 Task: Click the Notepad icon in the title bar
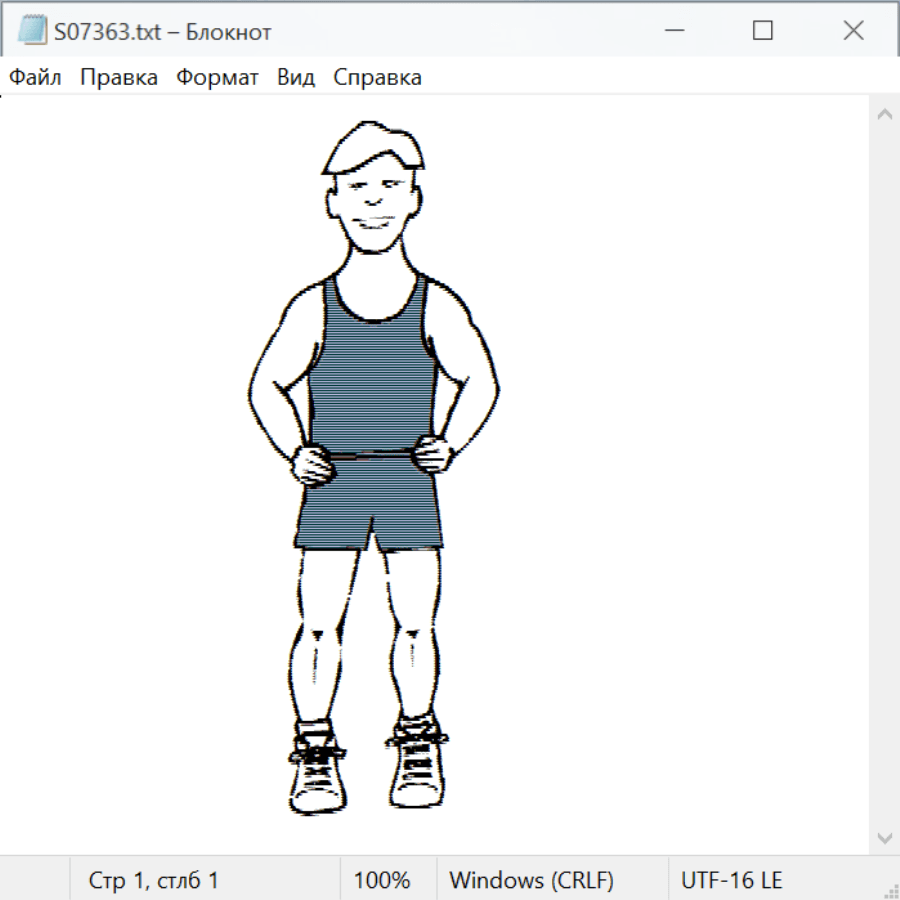32,31
